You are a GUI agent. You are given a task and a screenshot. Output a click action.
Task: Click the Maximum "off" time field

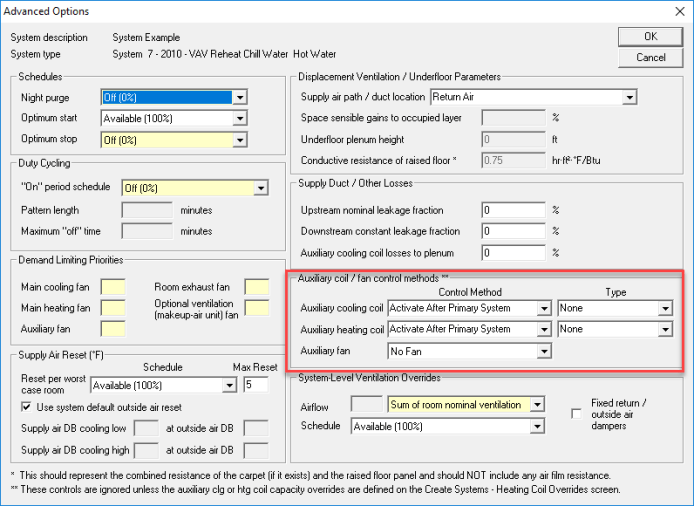[x=147, y=231]
